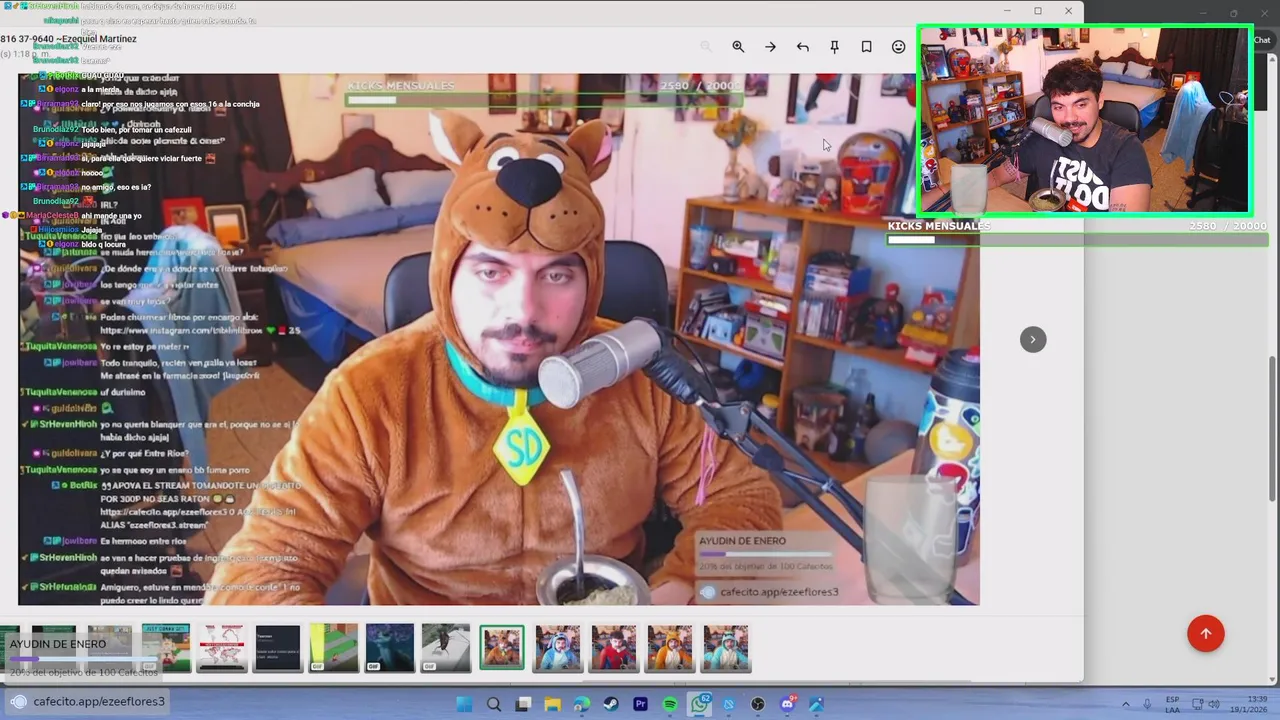1280x720 pixels.
Task: Click the webcam overlay with green border
Action: point(1085,121)
